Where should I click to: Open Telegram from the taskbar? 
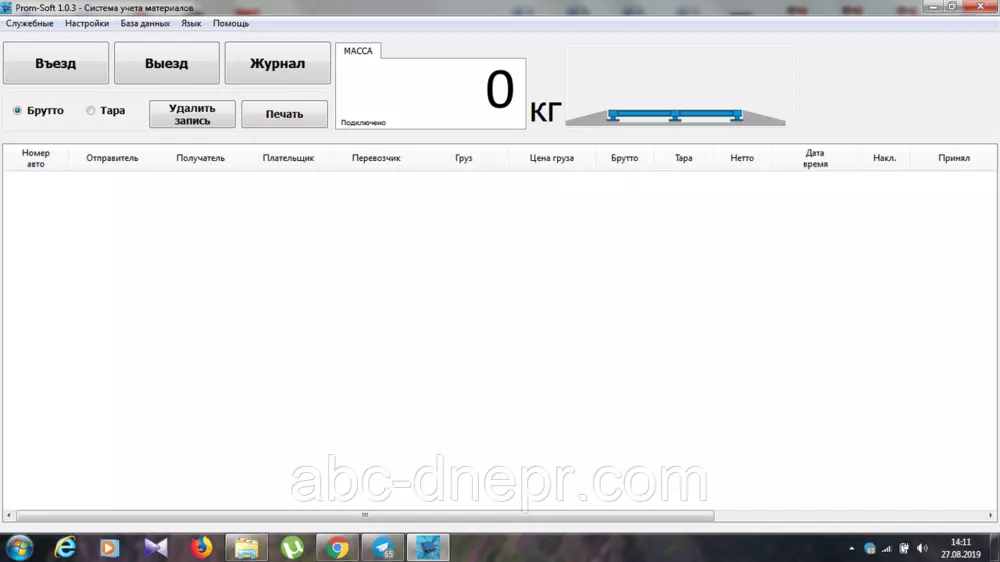[383, 547]
